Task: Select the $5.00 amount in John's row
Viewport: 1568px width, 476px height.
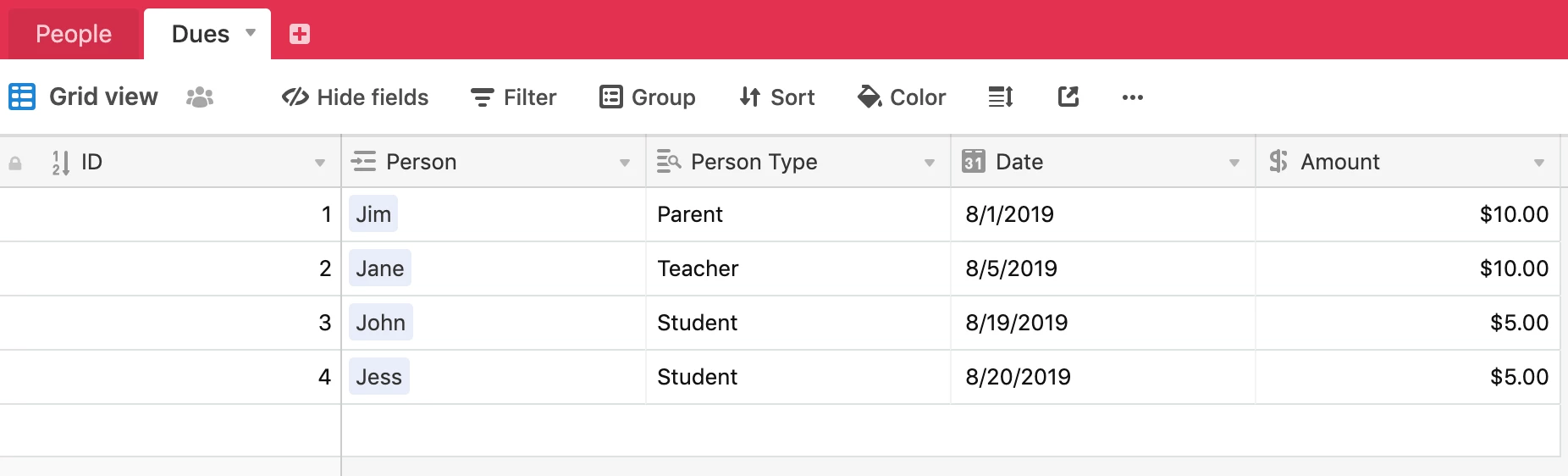Action: [1408, 323]
